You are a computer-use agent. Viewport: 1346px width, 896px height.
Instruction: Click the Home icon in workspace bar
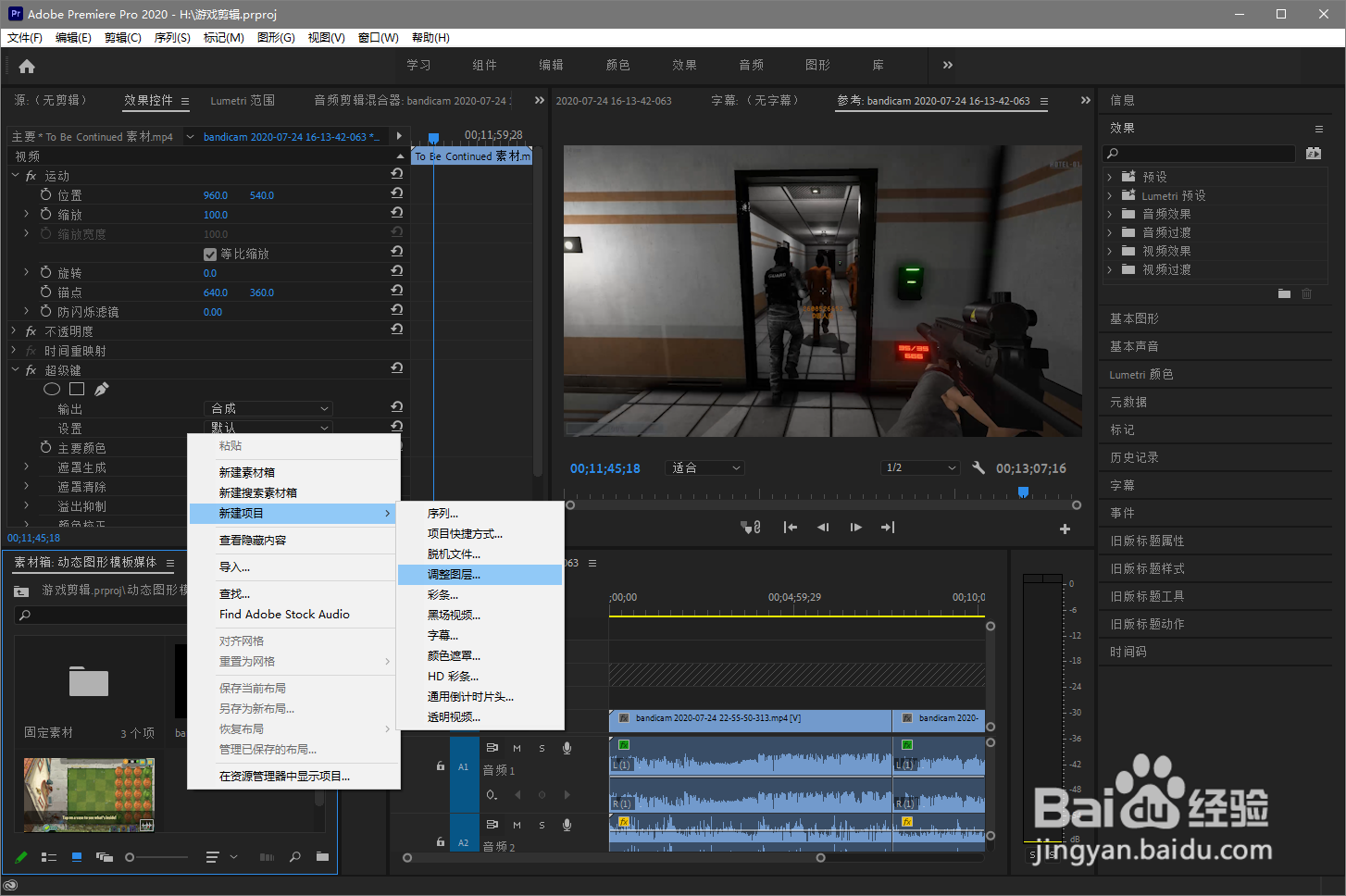27,66
